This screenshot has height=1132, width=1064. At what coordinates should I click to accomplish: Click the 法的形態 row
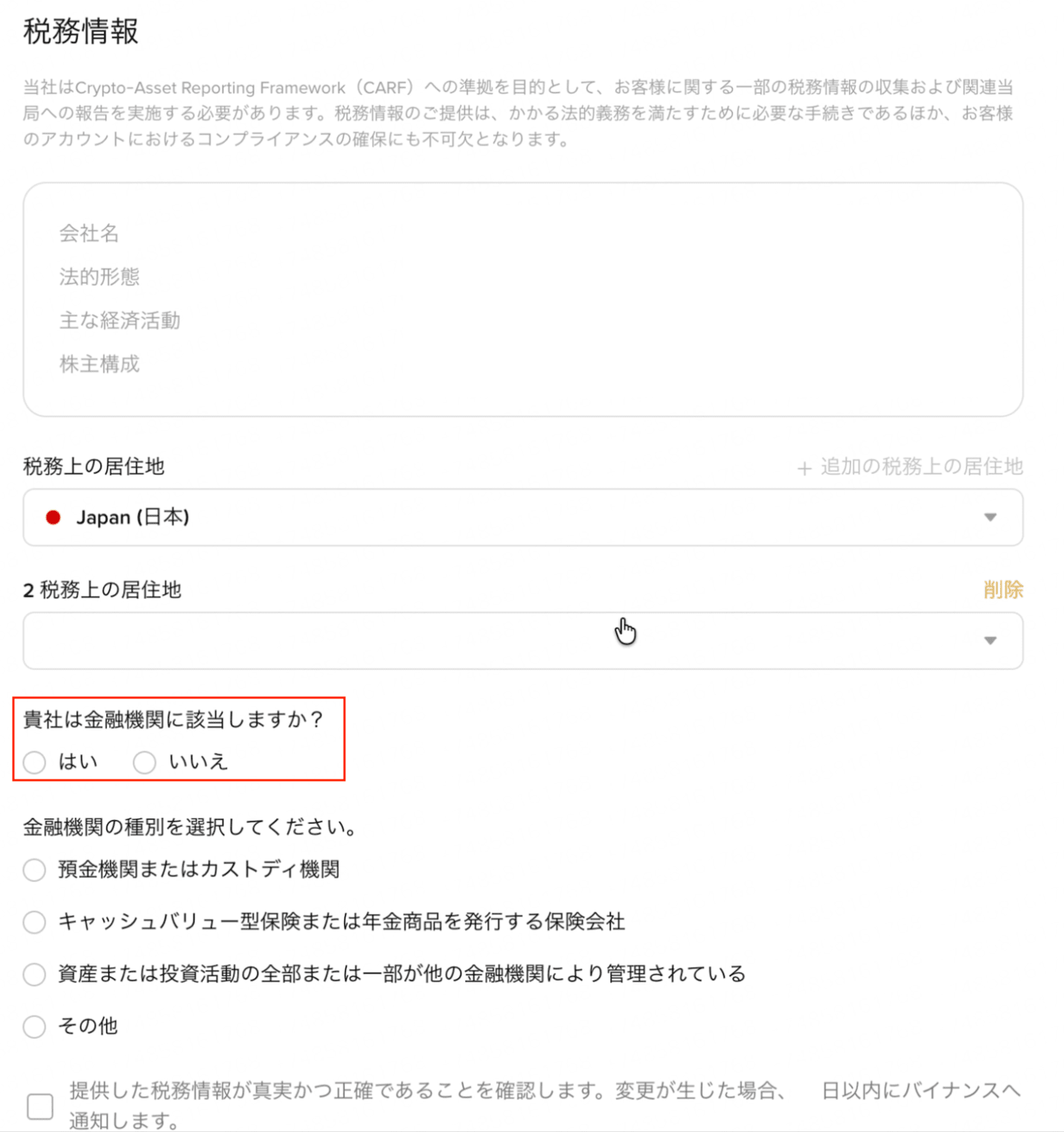coord(100,277)
